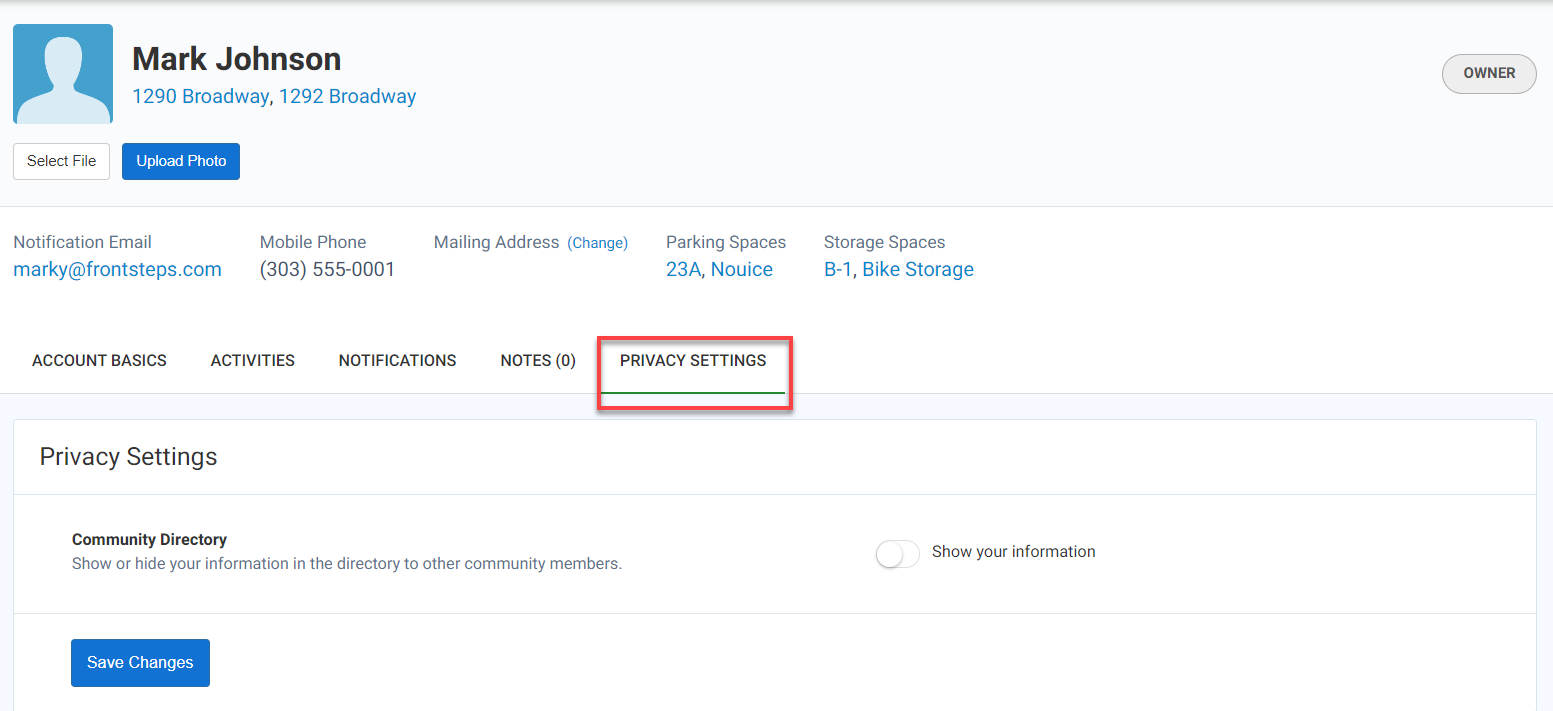Viewport: 1553px width, 711px height.
Task: Select the Notifications tab
Action: (x=397, y=360)
